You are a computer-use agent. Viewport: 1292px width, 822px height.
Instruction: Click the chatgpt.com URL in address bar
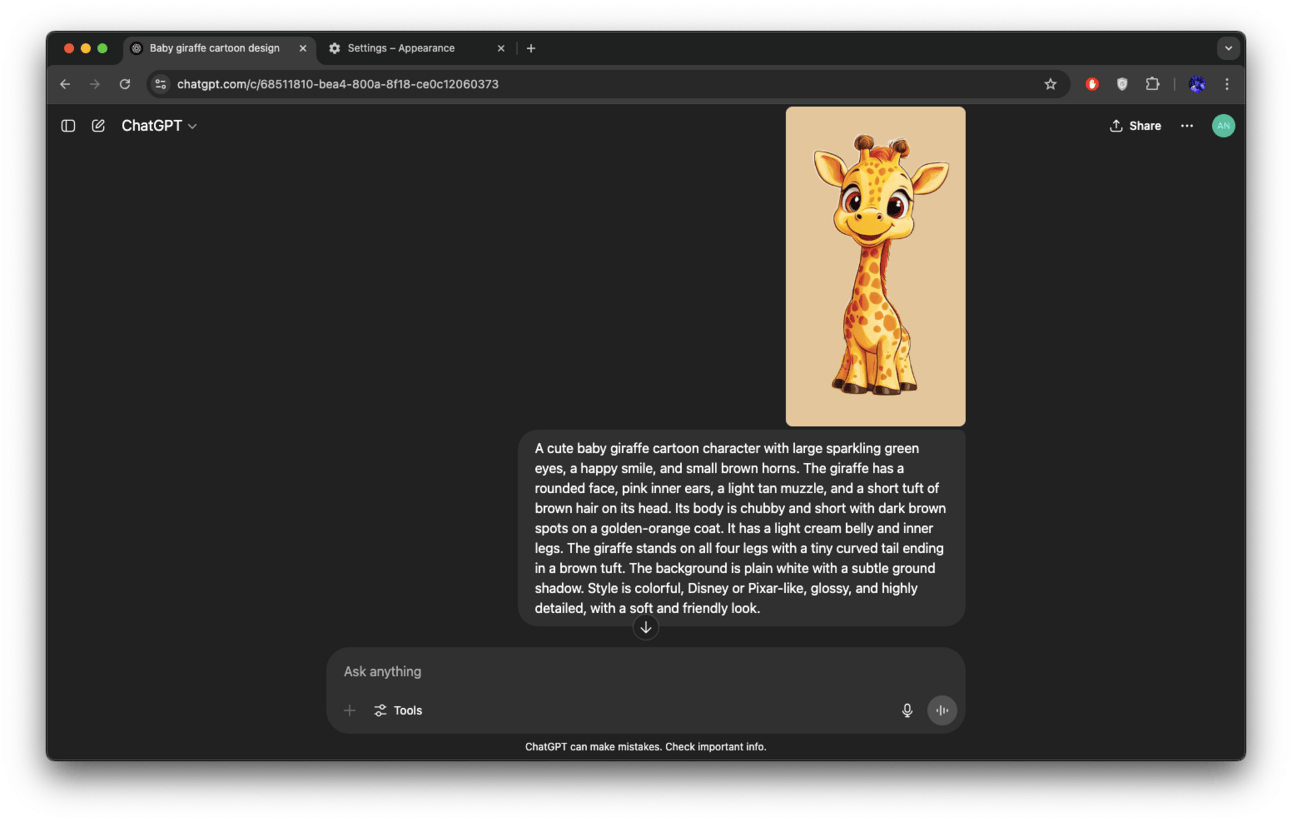coord(338,84)
